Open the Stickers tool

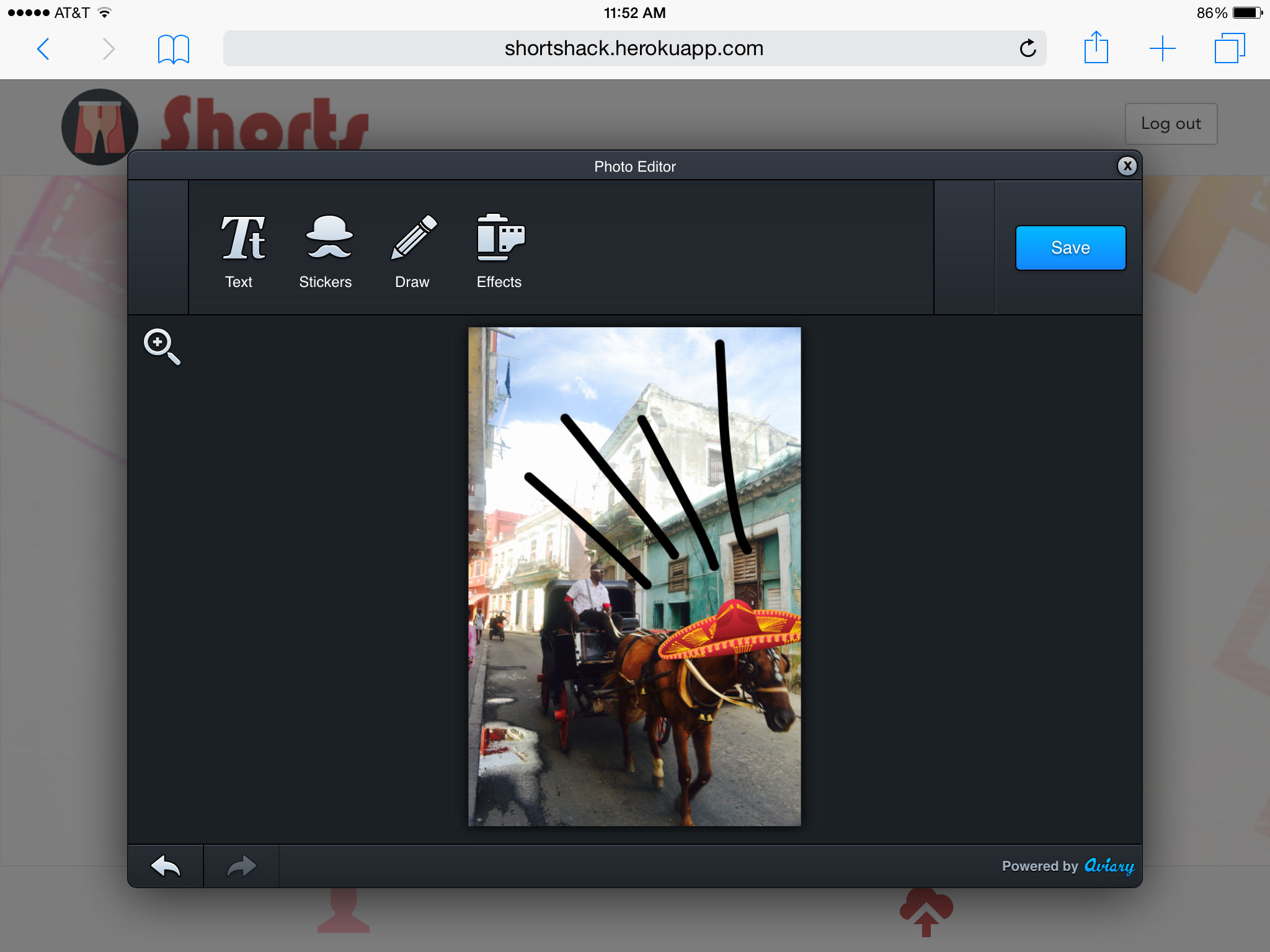click(326, 251)
